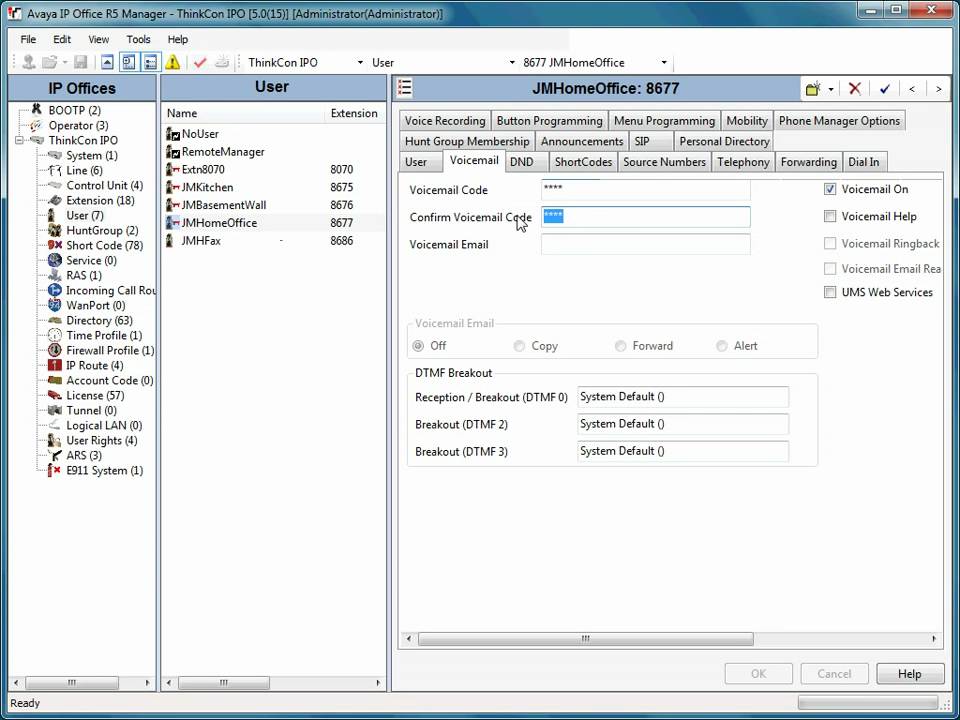Click the Voicemail Code field
This screenshot has width=960, height=720.
pyautogui.click(x=645, y=189)
